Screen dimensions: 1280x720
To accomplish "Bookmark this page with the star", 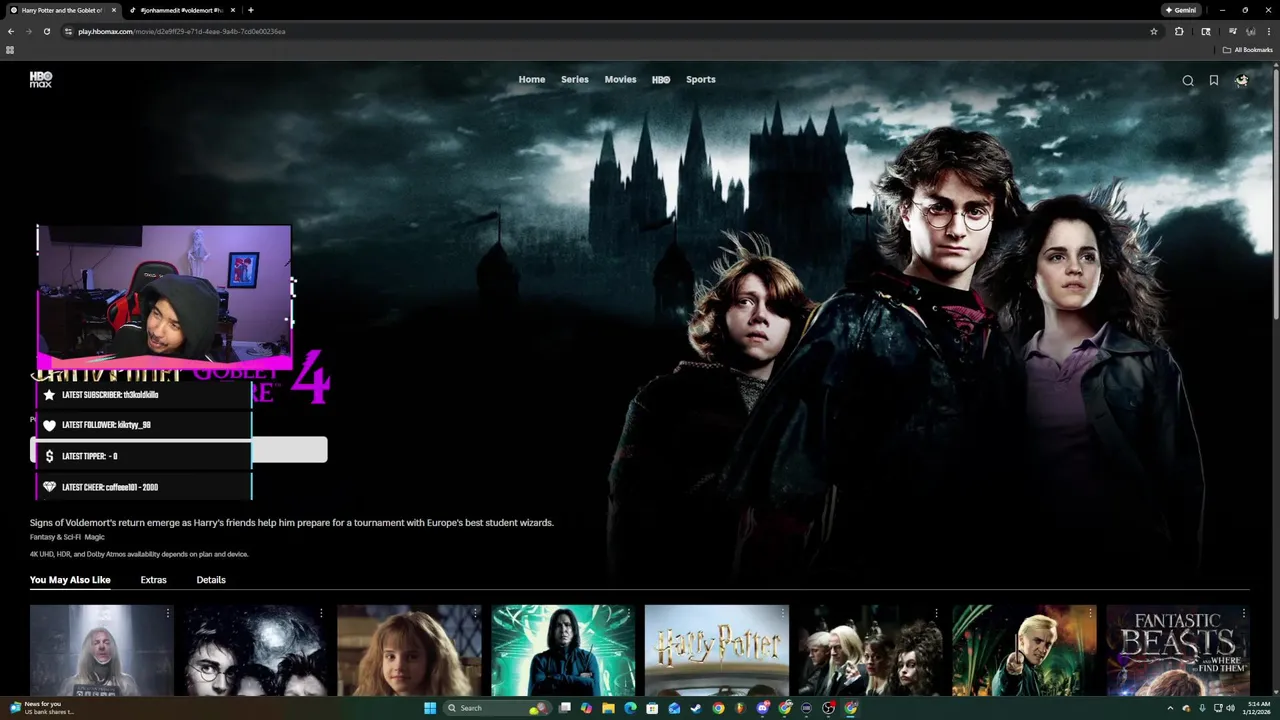I will 1154,31.
